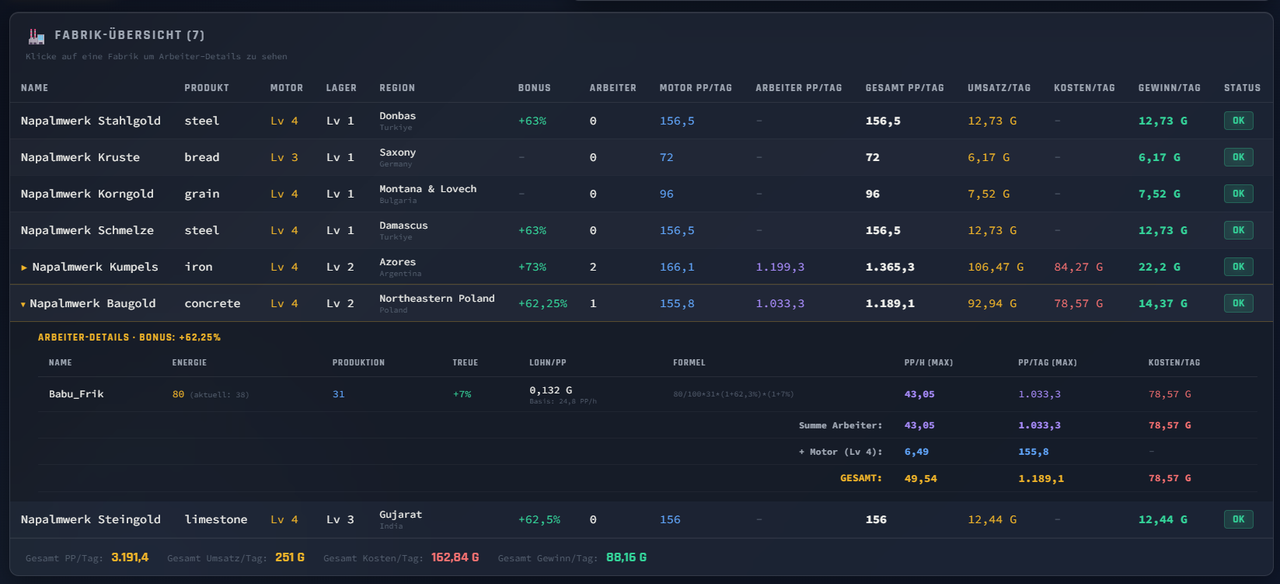The width and height of the screenshot is (1280, 584).
Task: Click the Gesamt Gewinn/Tag total 88,16 G
Action: click(x=626, y=557)
